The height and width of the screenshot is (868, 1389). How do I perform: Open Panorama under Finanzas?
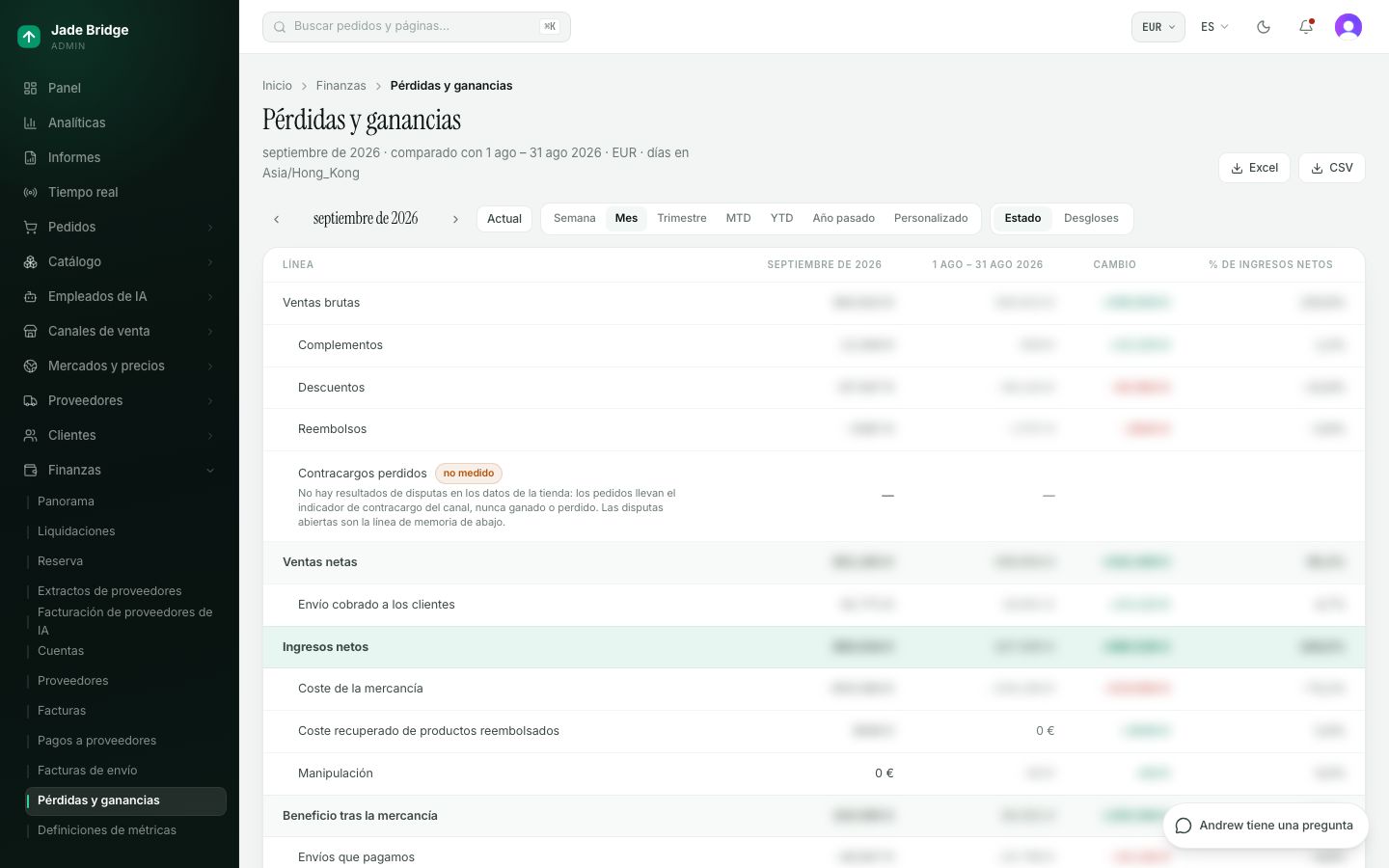tap(125, 502)
